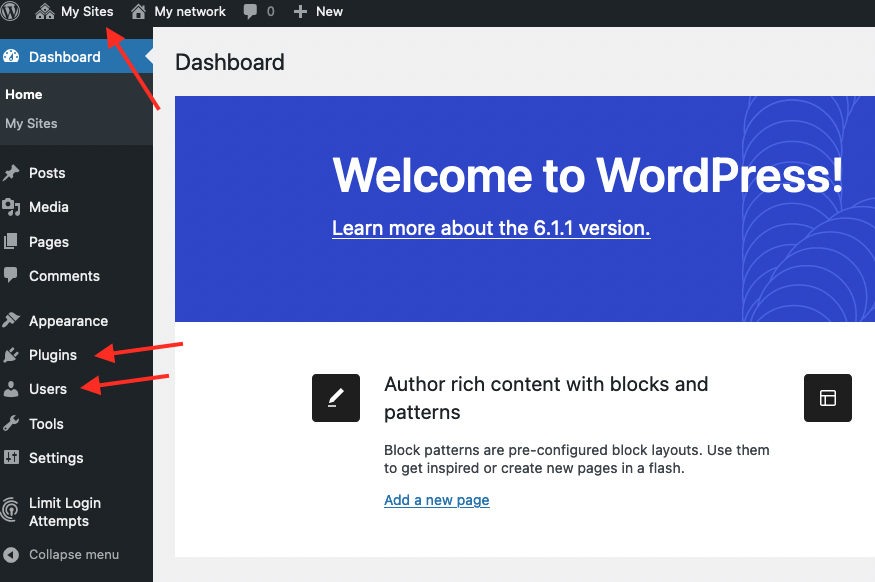This screenshot has width=875, height=582.
Task: Open the Comments sidebar menu label
Action: pos(64,276)
